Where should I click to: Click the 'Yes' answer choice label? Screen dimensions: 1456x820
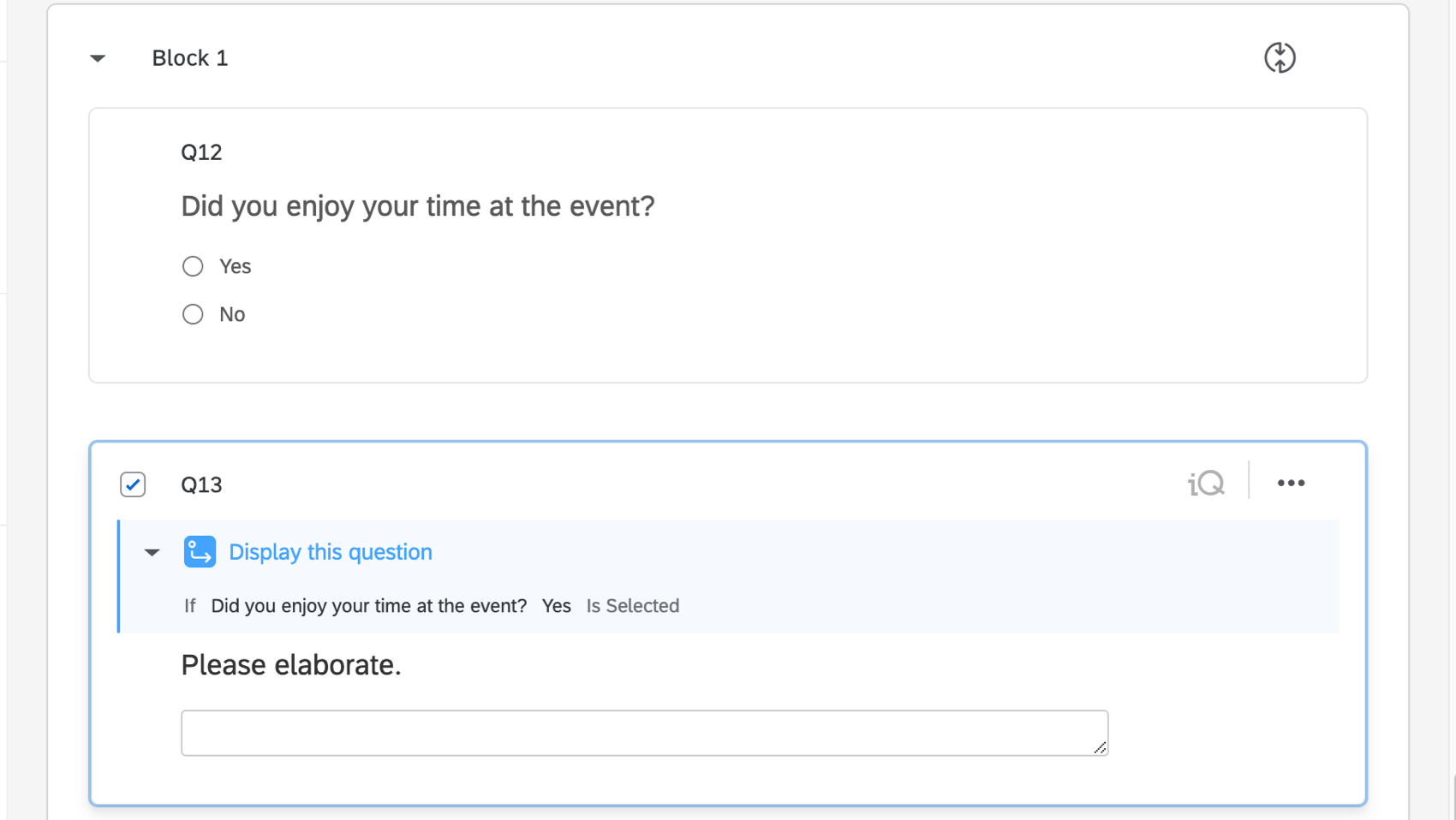pyautogui.click(x=235, y=266)
